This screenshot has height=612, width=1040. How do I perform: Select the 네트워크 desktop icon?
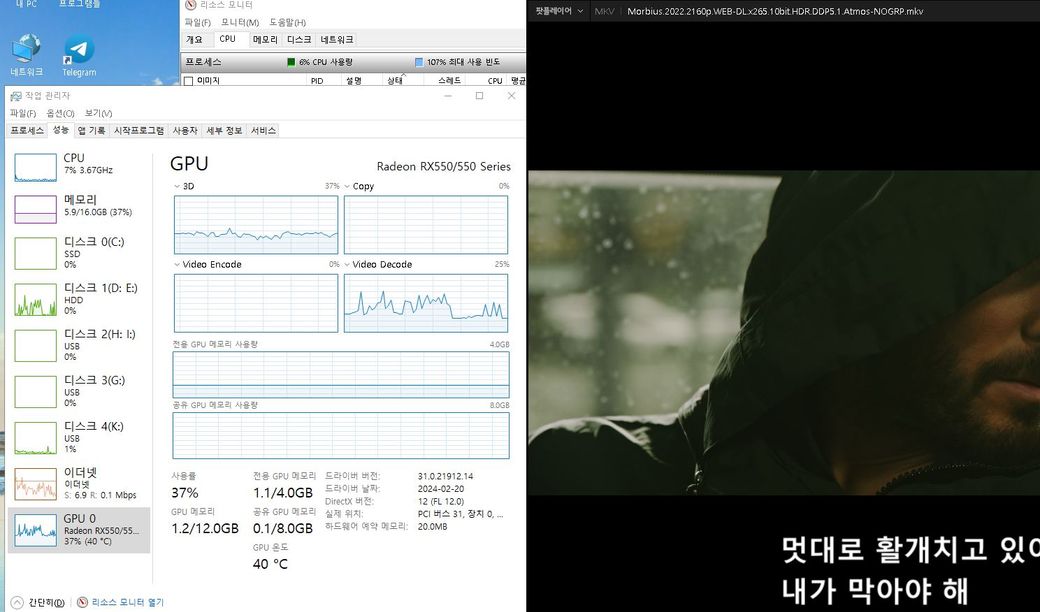[26, 52]
